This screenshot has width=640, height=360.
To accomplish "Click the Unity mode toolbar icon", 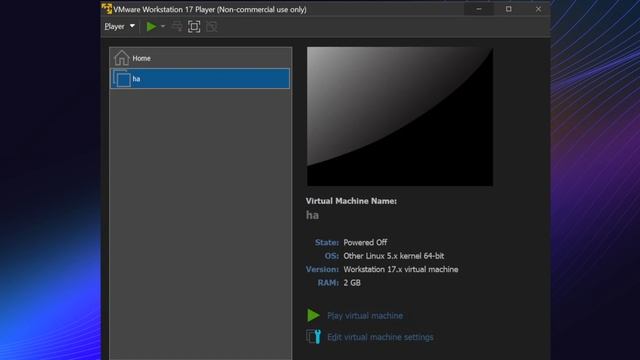I will tap(211, 27).
